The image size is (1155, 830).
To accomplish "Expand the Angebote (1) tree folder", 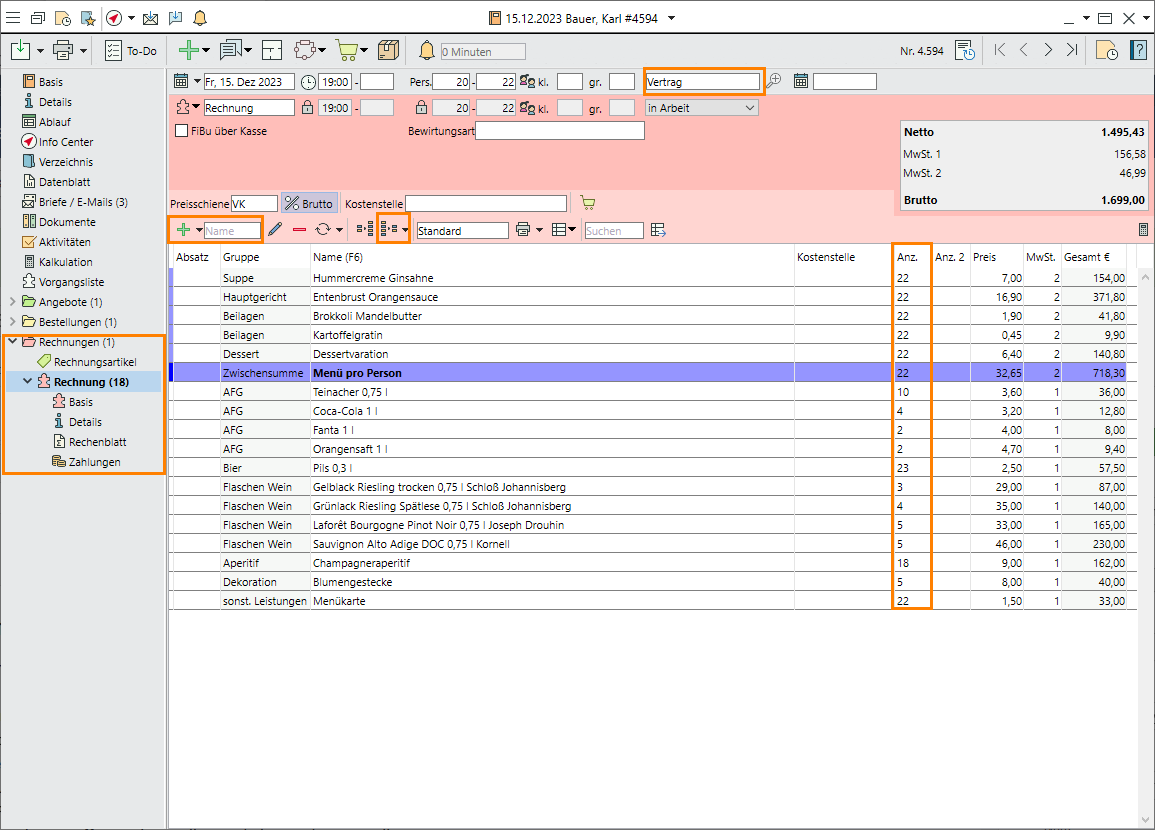I will click(13, 302).
